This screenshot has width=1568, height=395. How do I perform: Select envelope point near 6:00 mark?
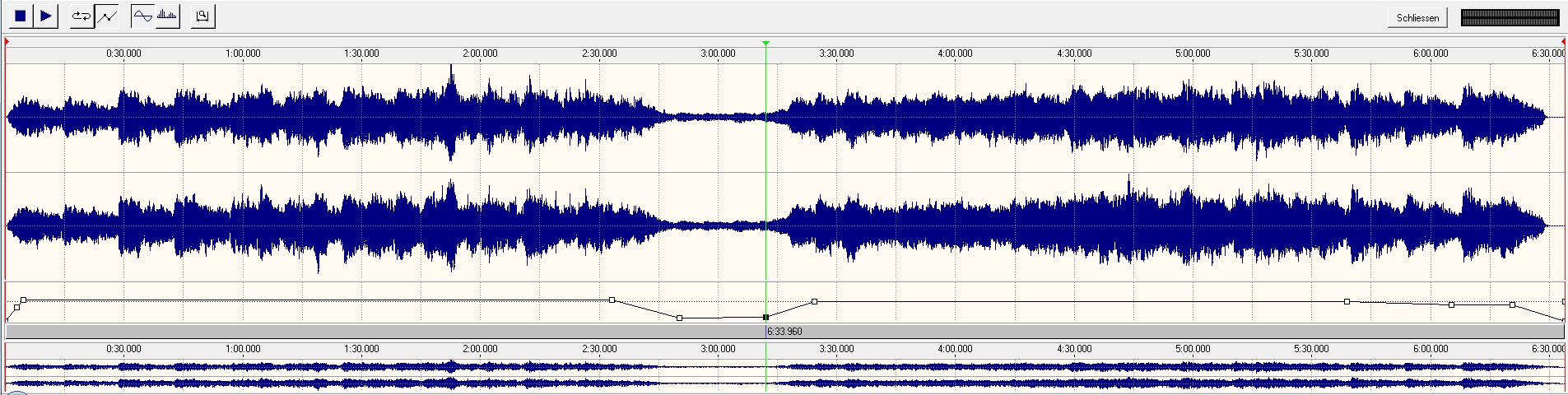click(1451, 304)
